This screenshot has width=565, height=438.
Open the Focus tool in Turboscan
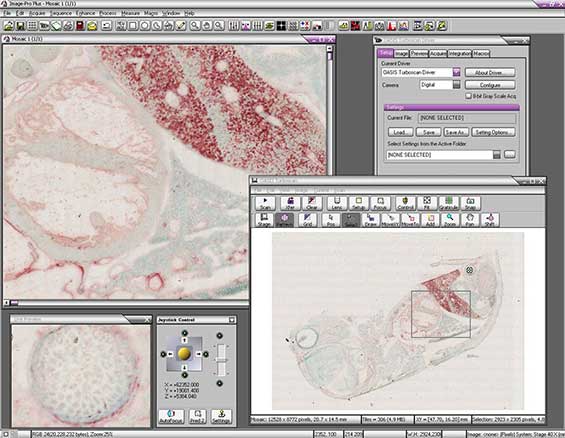[380, 204]
